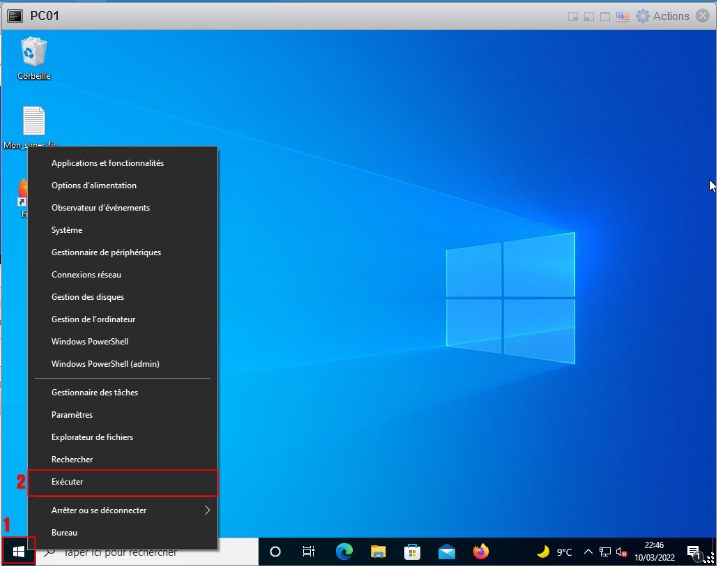Launch Firefox from the taskbar

[481, 551]
